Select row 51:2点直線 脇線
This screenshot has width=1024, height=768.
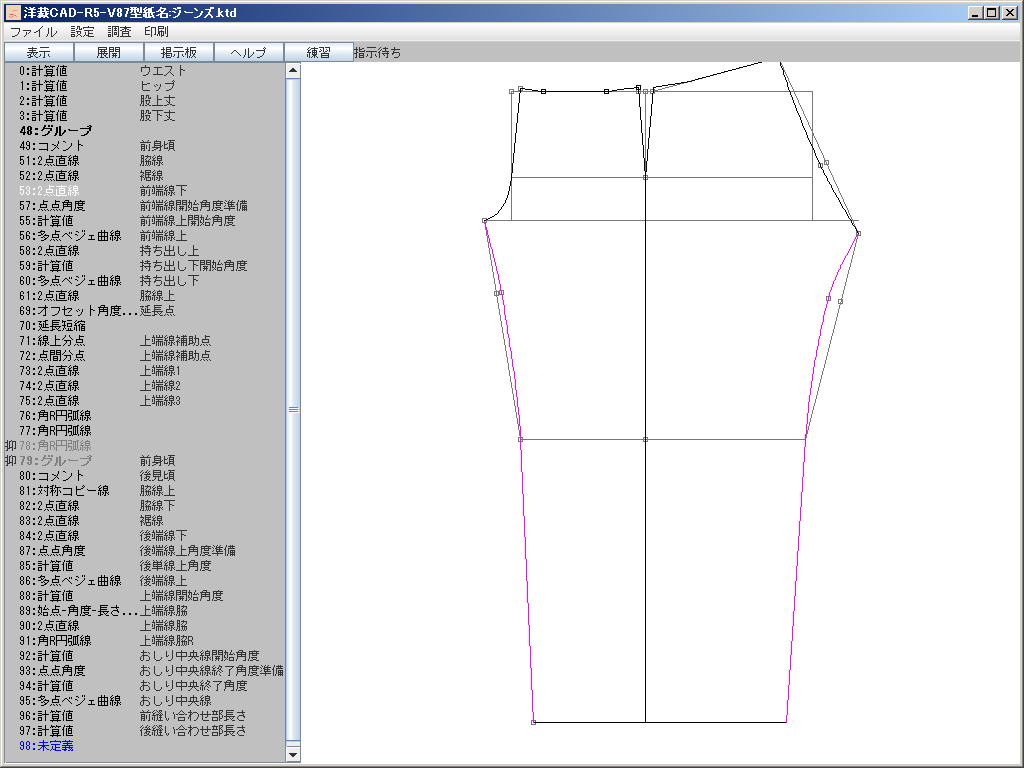pos(145,161)
